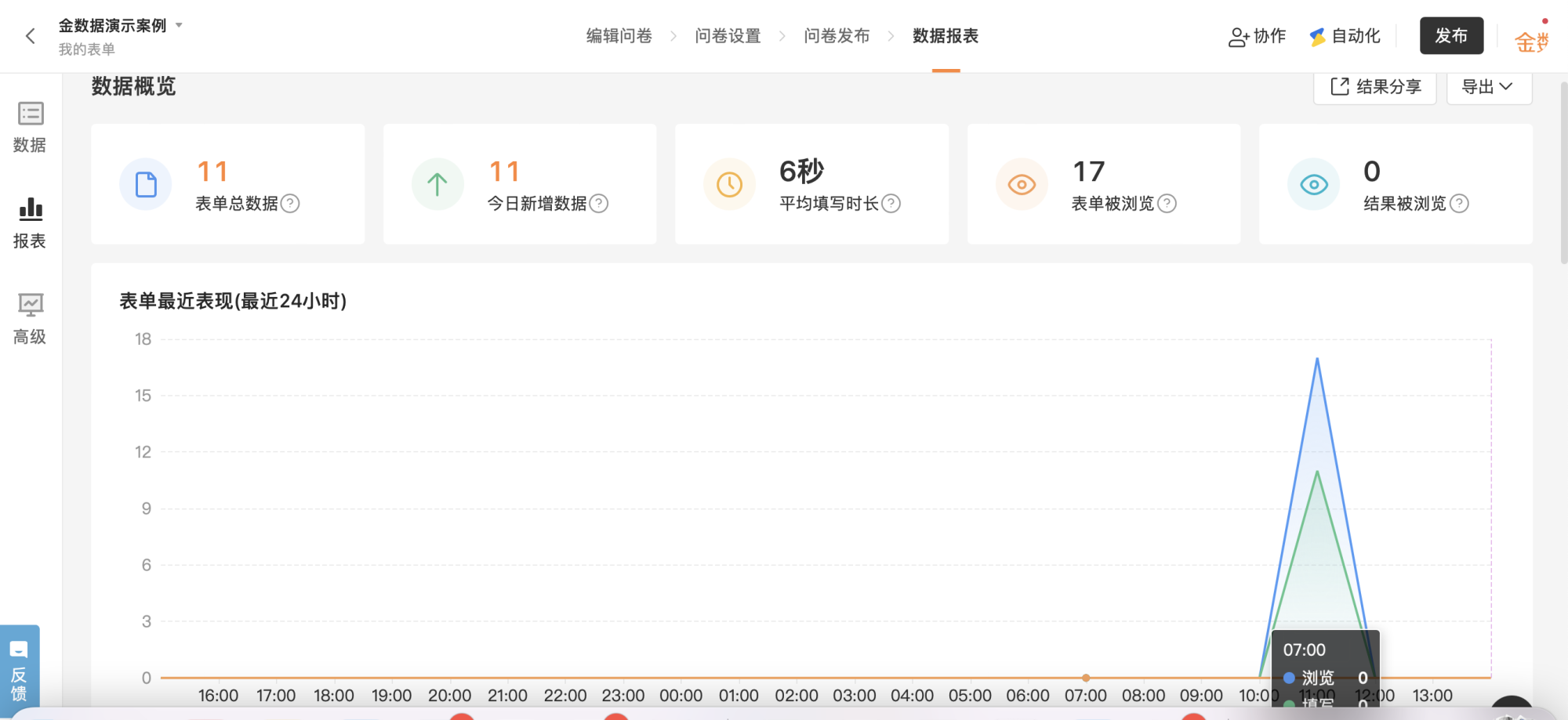Open the 金数据演示案例 form name dropdown
This screenshot has width=1568, height=720.
tap(121, 25)
